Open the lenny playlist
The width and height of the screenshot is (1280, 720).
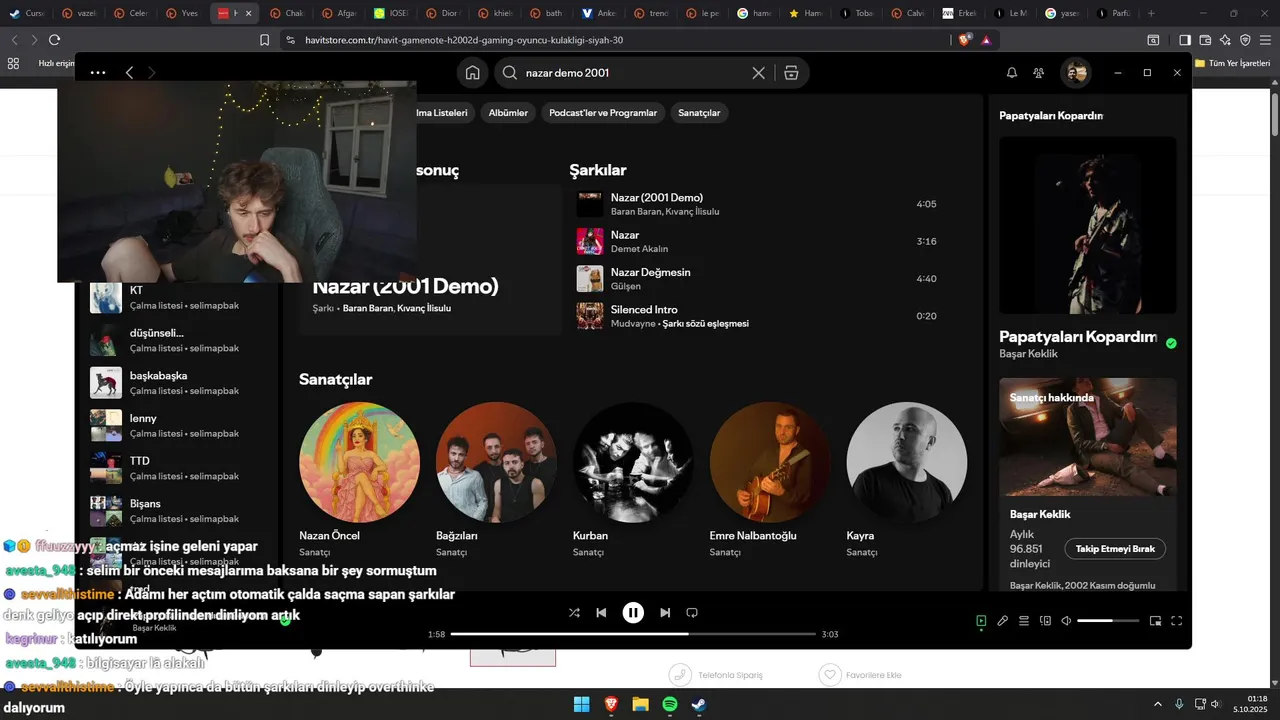tap(178, 425)
